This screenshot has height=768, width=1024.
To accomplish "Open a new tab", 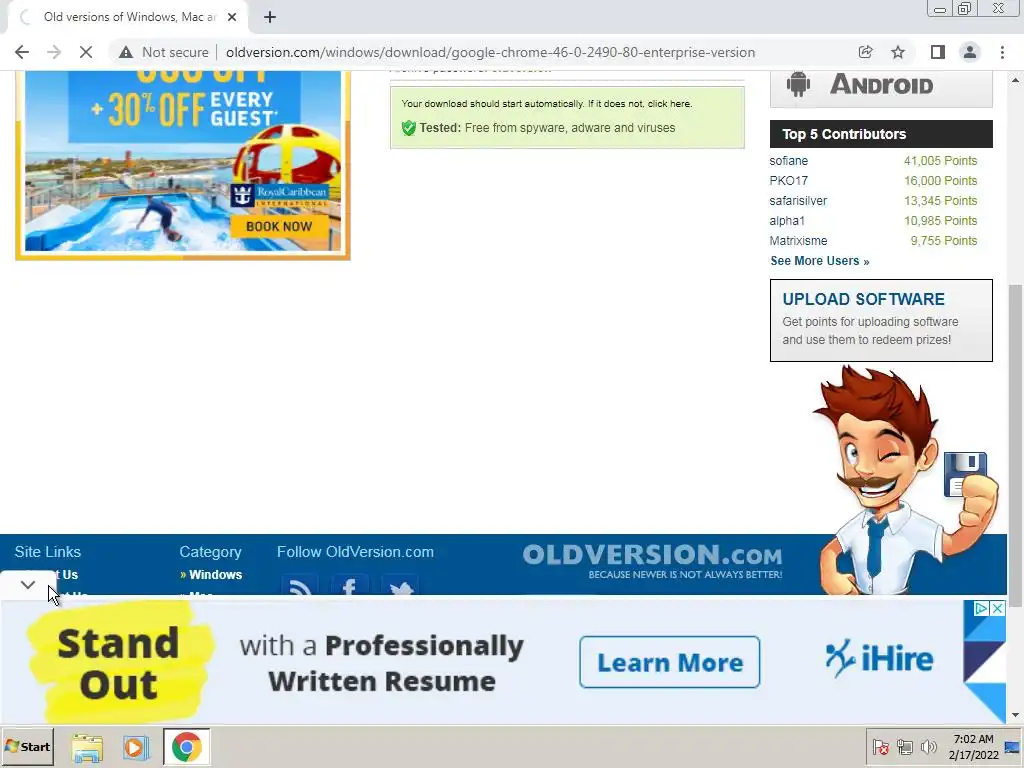I will click(270, 17).
